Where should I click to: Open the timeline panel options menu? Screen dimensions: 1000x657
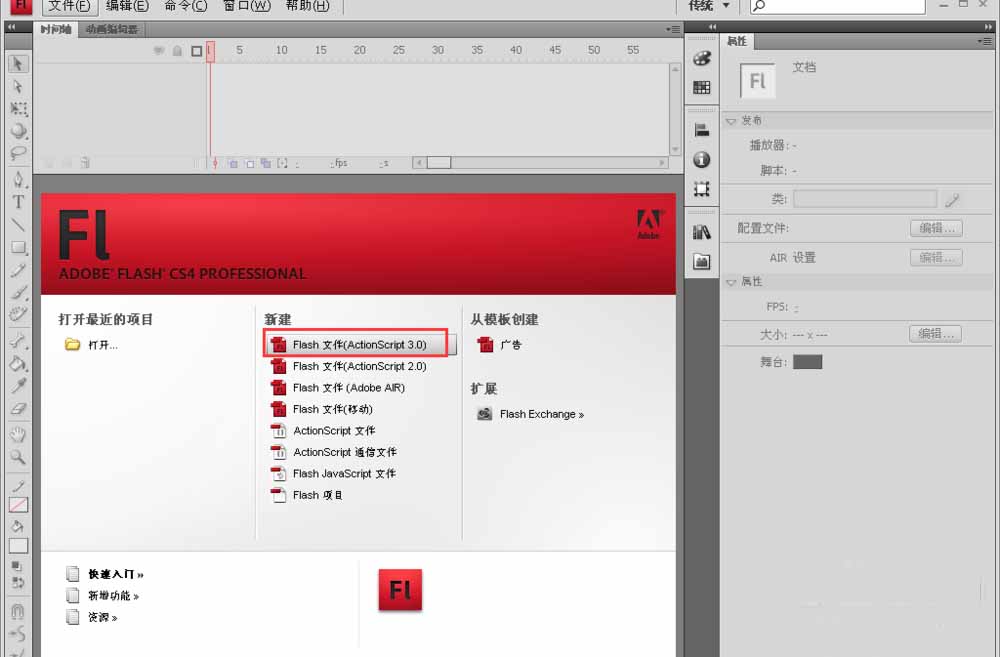coord(673,29)
